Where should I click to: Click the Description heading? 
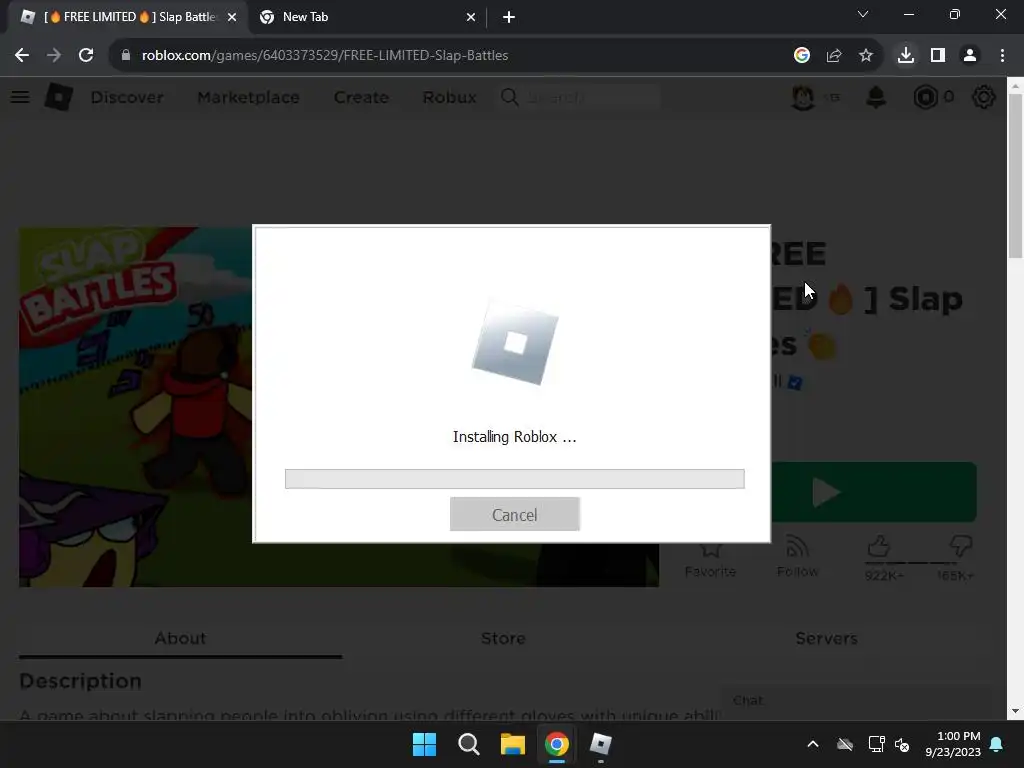80,681
